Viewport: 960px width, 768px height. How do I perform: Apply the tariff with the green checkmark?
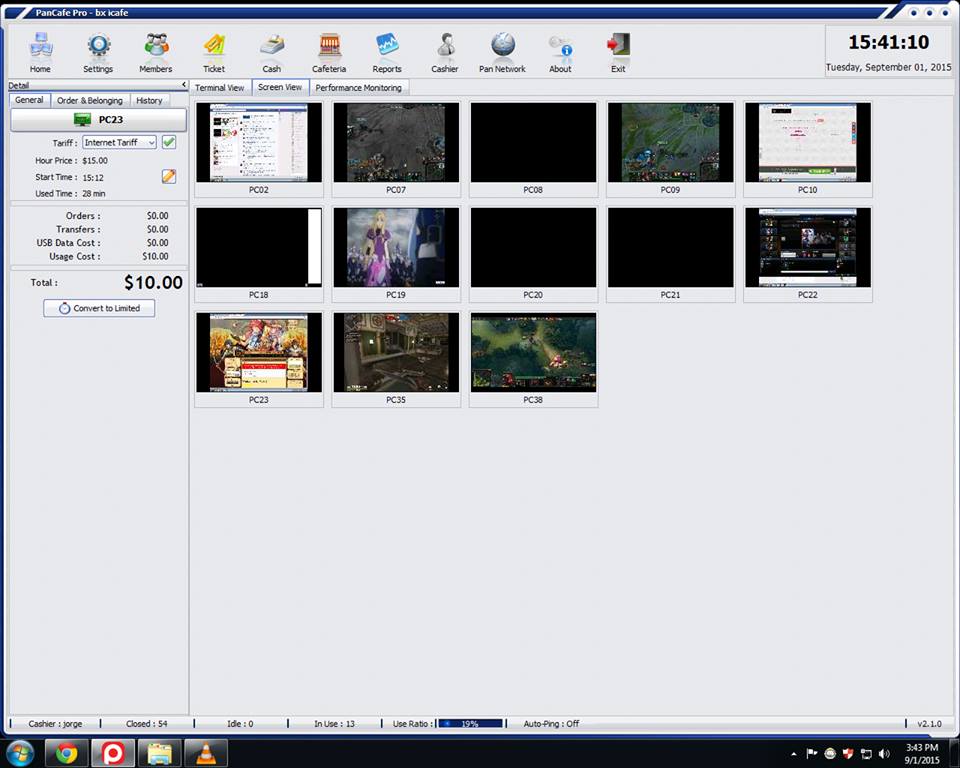168,142
